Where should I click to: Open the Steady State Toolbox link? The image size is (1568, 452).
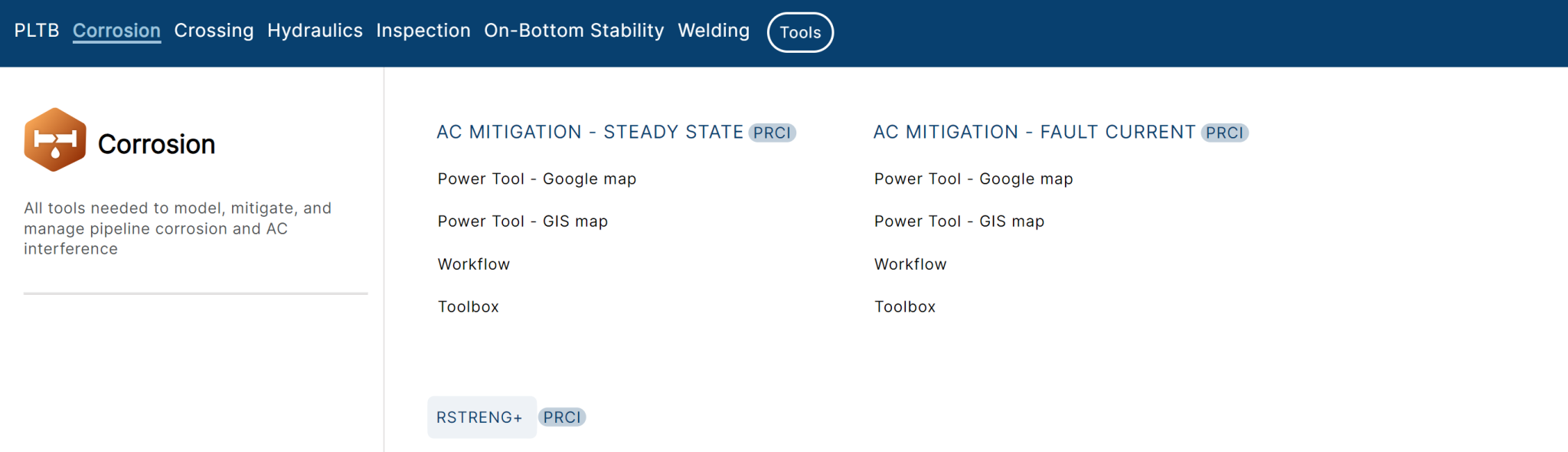pos(469,307)
